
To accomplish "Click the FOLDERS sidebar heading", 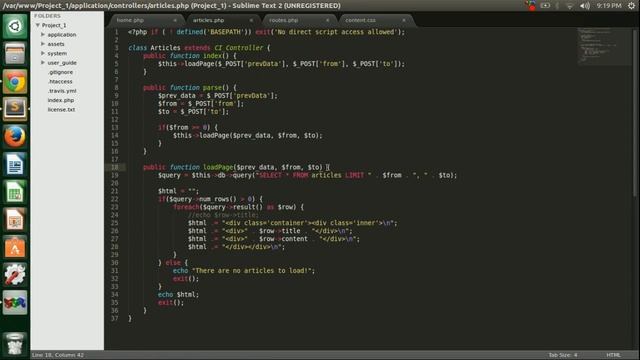I will click(x=47, y=16).
